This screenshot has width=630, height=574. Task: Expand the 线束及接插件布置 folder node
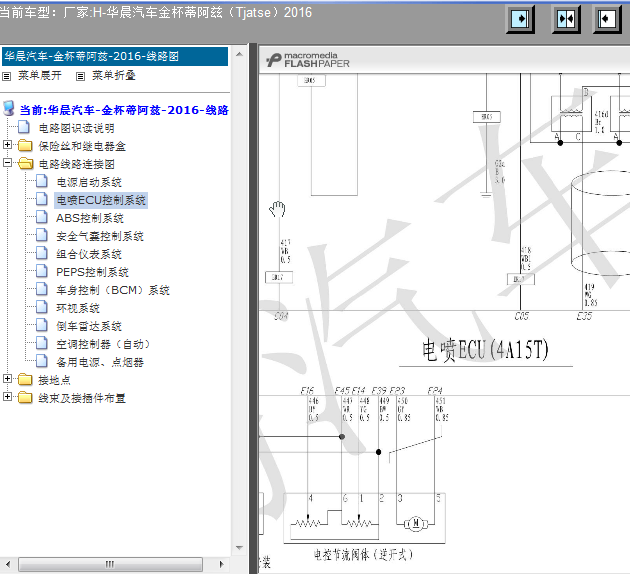(7, 396)
